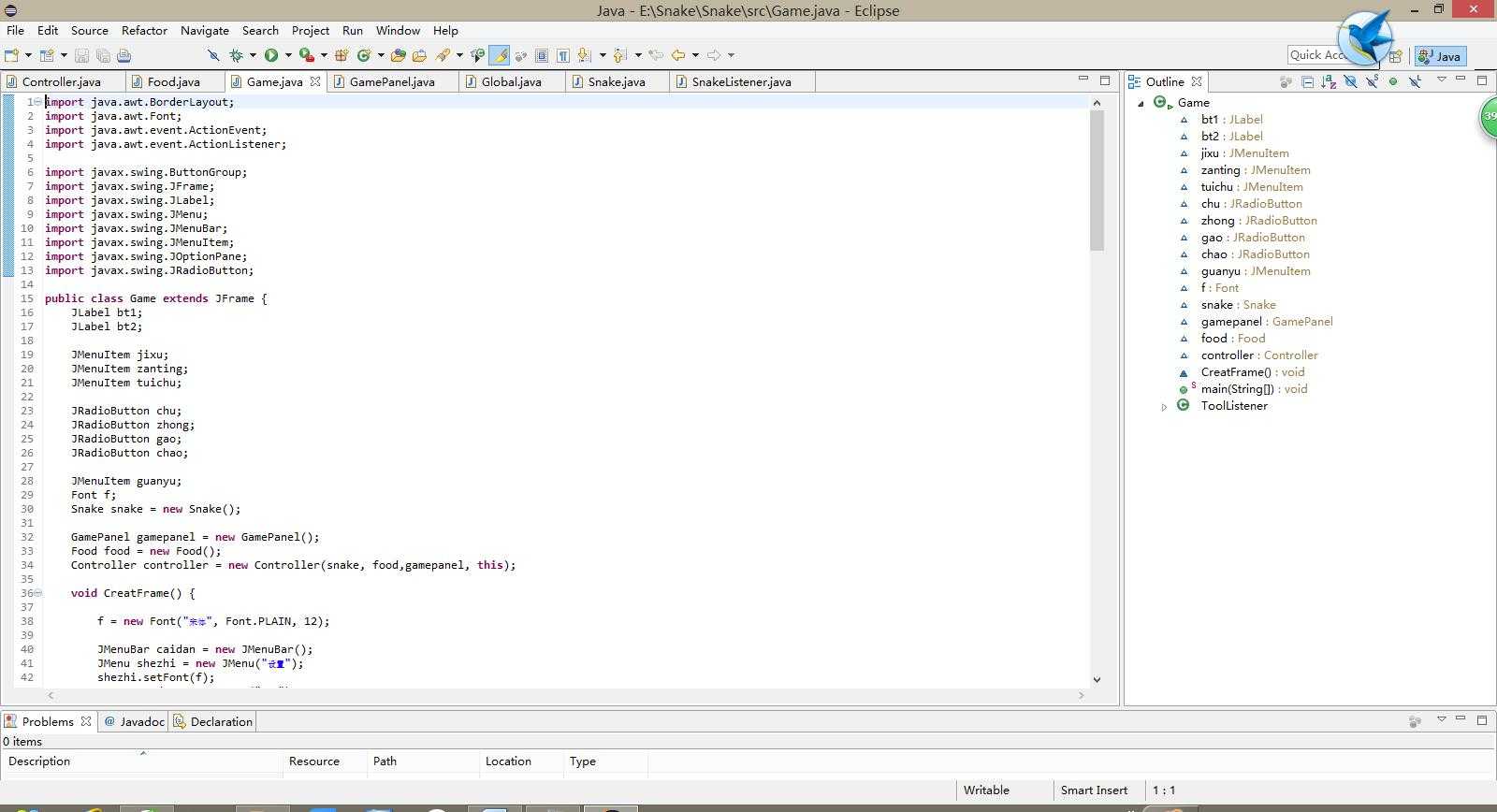Click the Forward navigation arrow icon

(714, 55)
